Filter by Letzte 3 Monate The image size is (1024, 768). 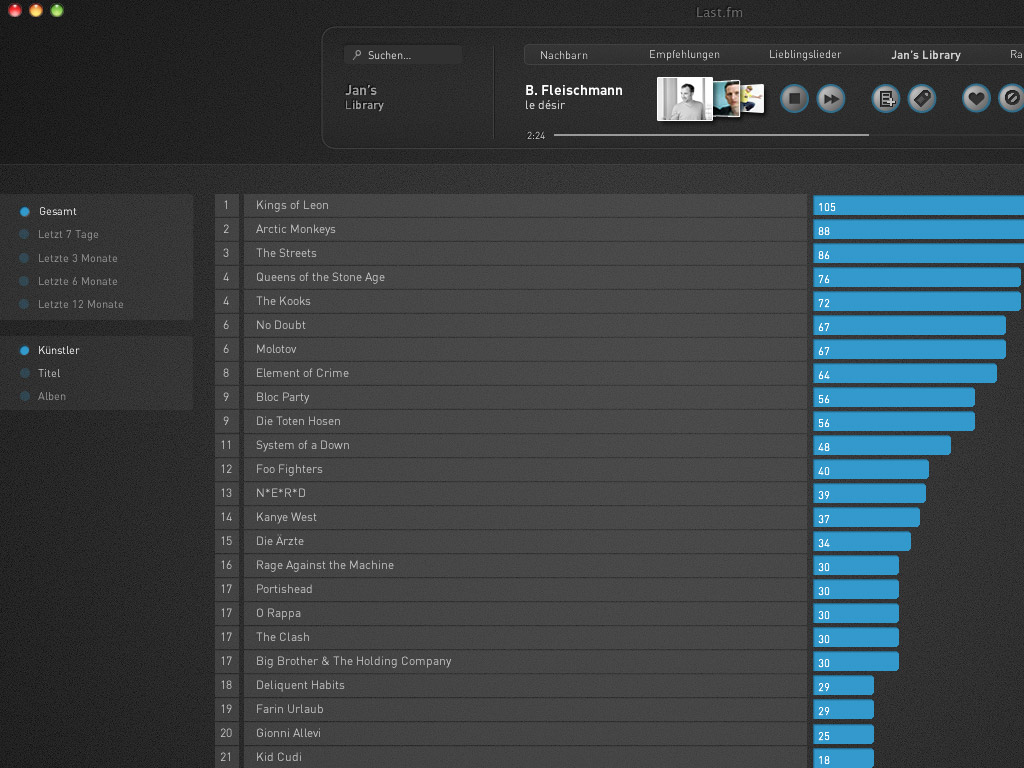[x=69, y=258]
